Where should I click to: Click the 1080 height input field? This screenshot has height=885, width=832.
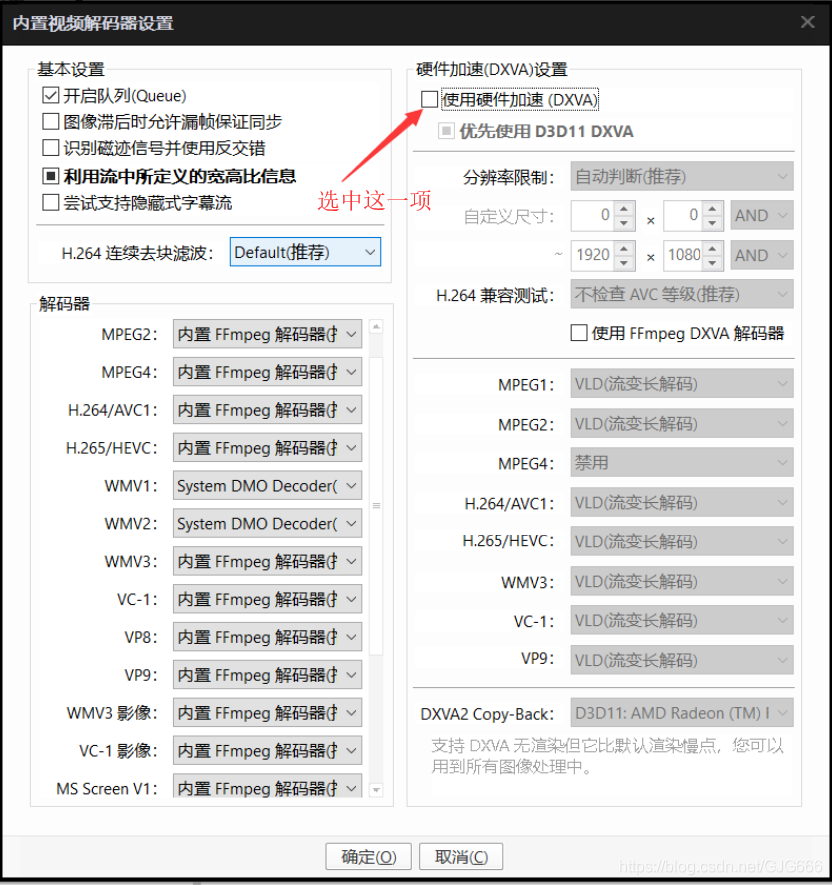tap(684, 255)
